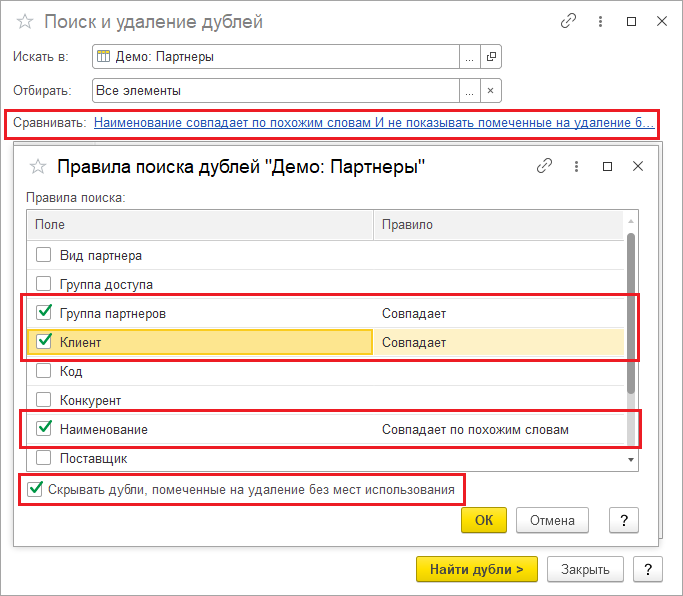
Task: Uncheck the Наименование checkbox
Action: click(44, 429)
